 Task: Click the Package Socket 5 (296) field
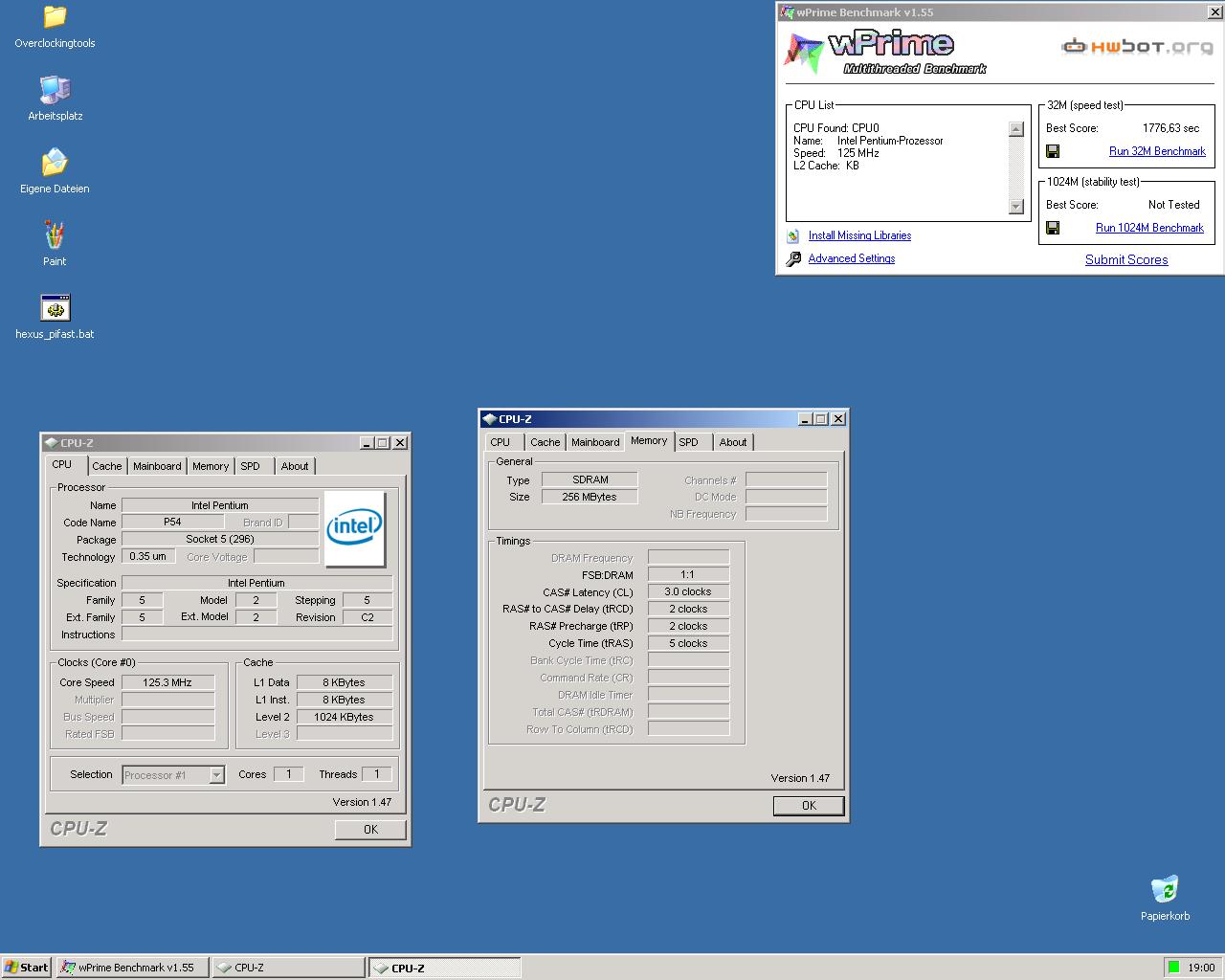pos(220,539)
